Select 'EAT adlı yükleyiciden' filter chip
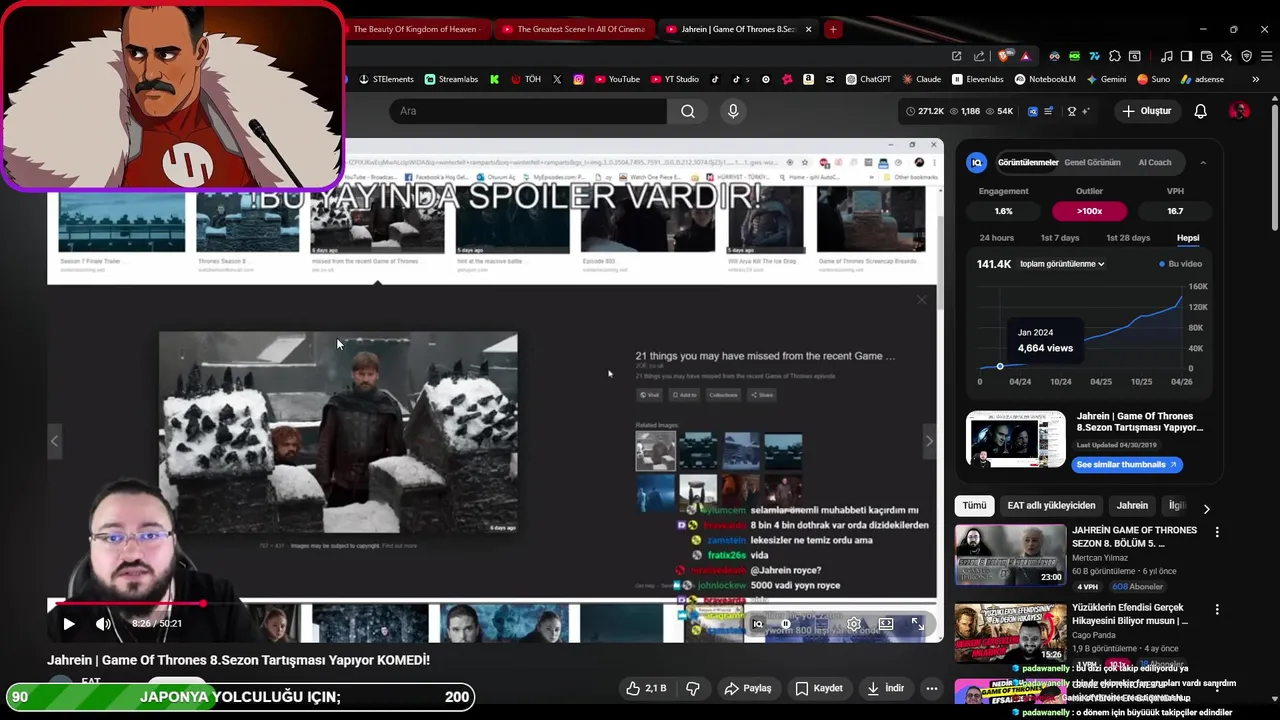This screenshot has height=720, width=1280. [x=1051, y=506]
